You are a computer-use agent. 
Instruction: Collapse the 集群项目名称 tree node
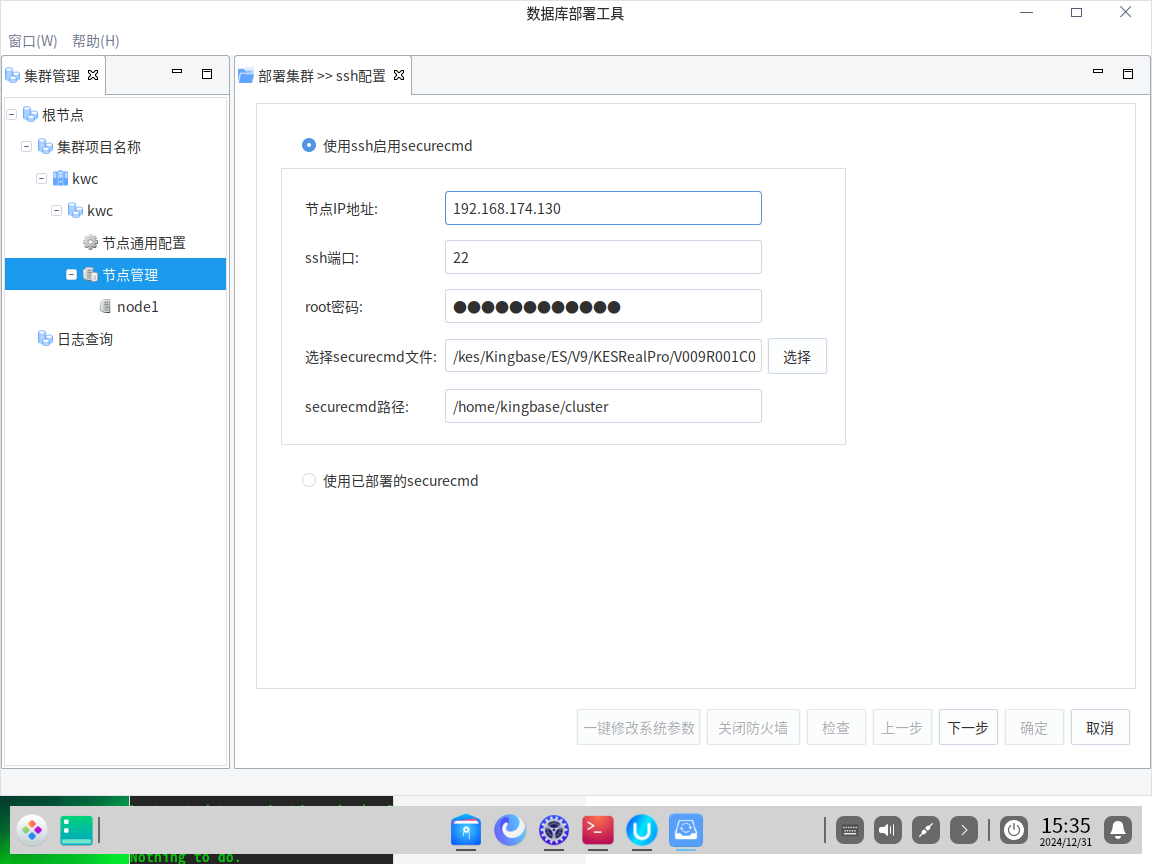point(27,147)
